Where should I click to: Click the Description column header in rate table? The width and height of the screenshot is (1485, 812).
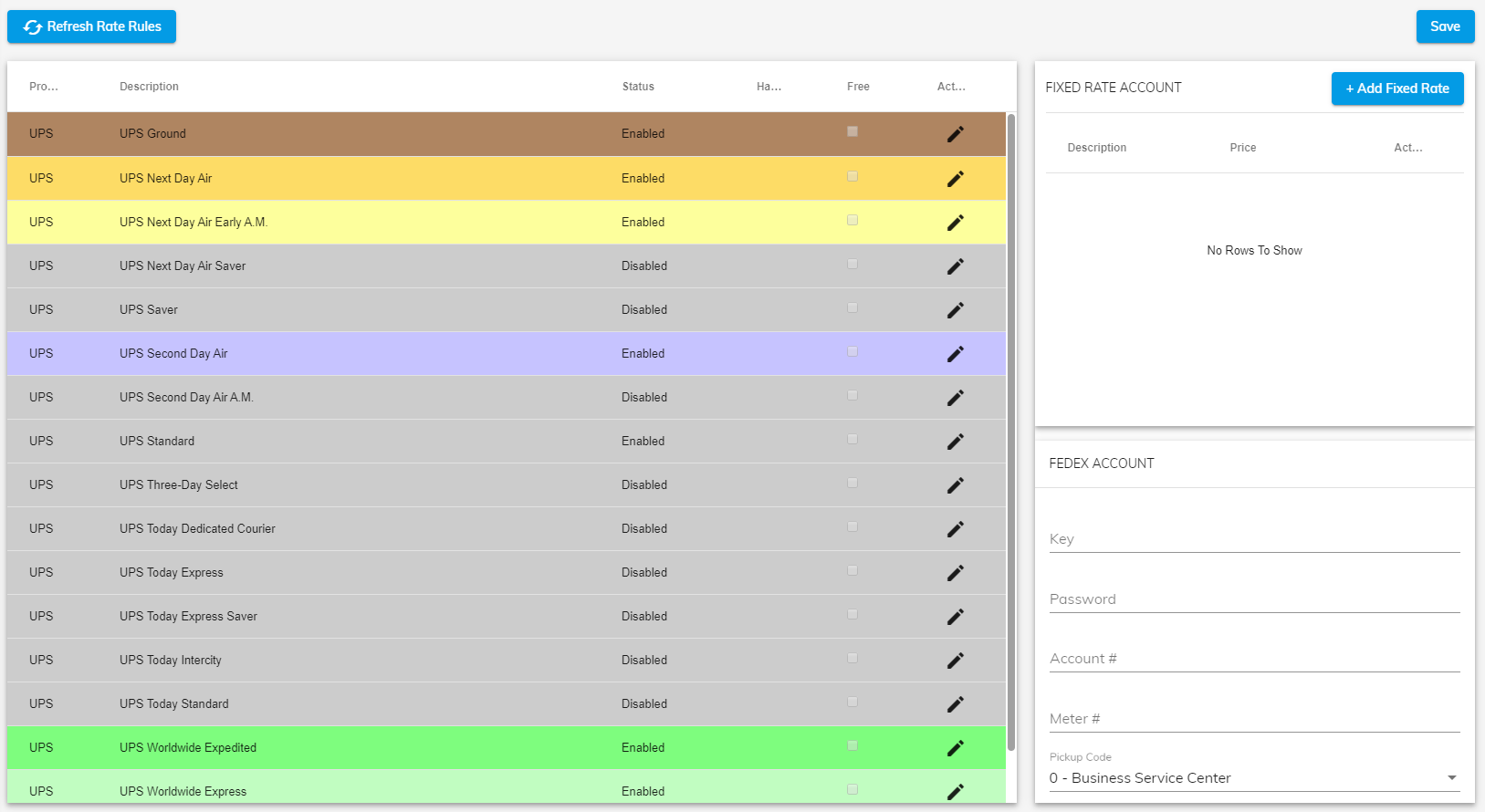click(149, 87)
